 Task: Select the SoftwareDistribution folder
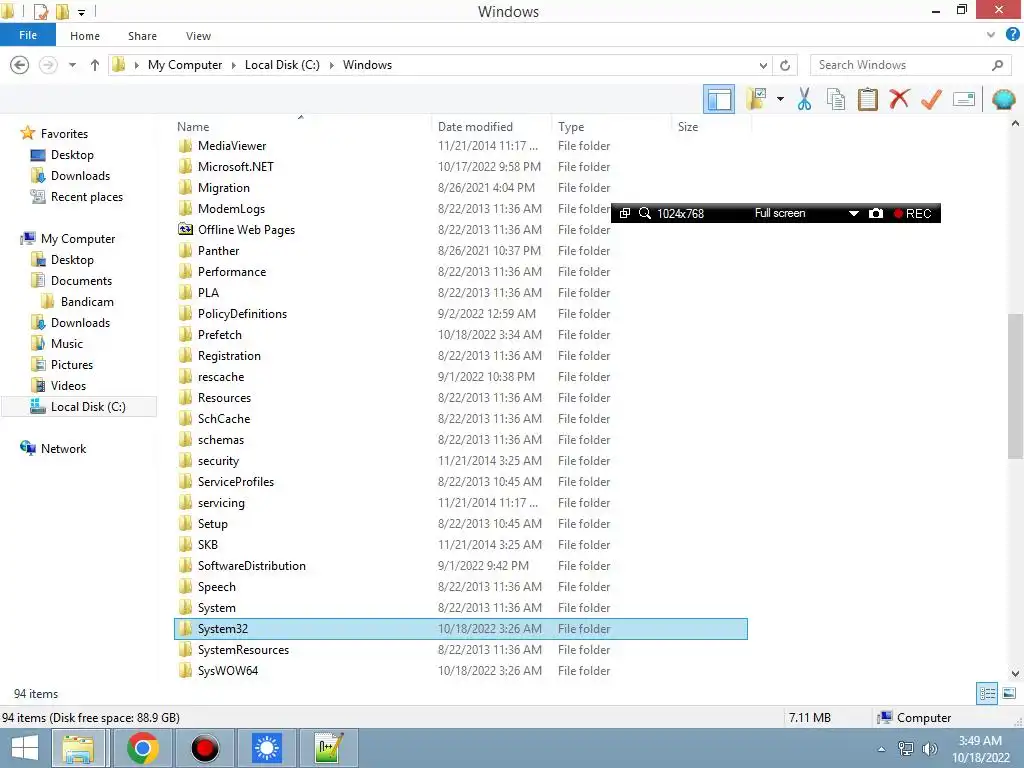[x=251, y=566]
